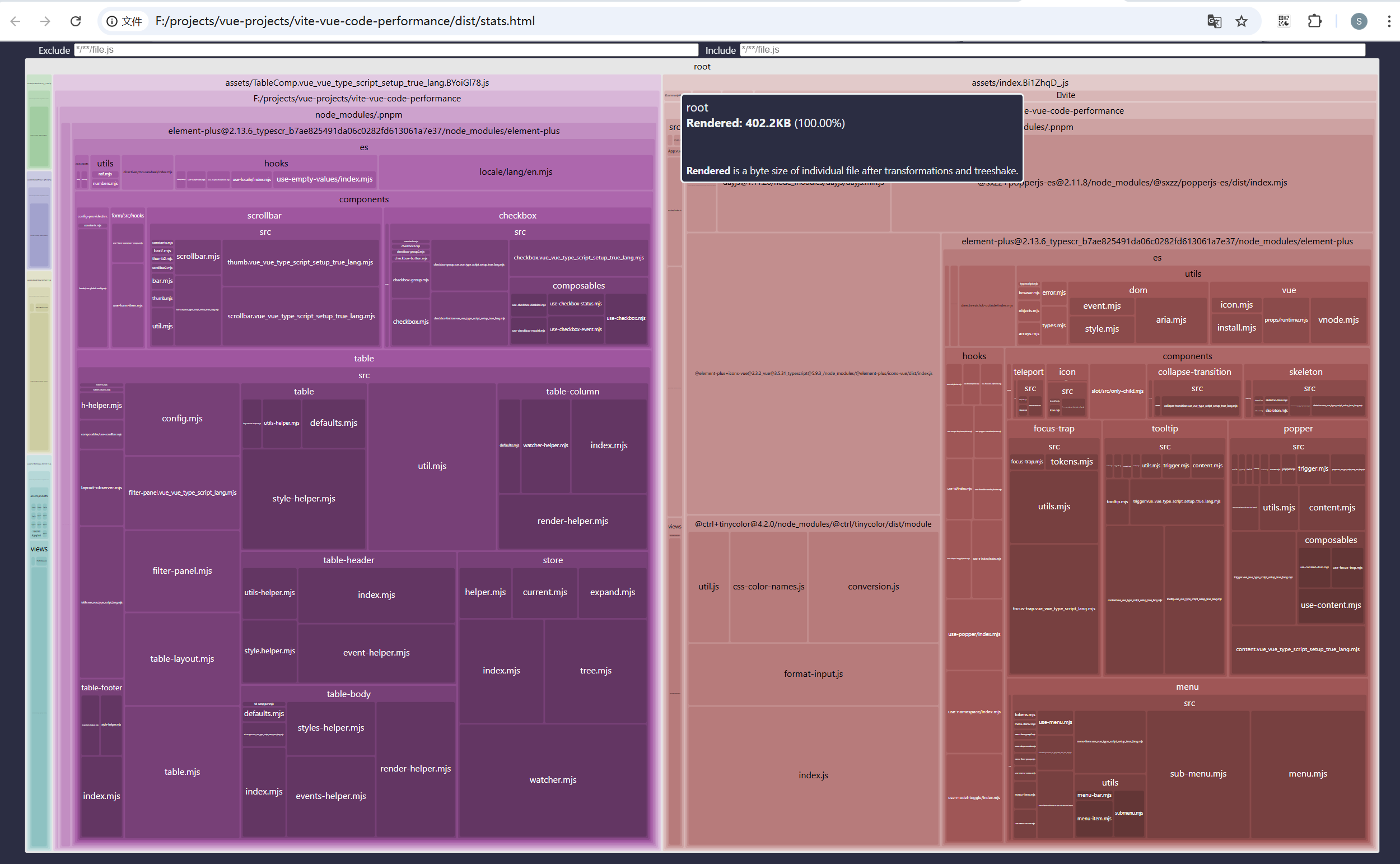Select the format-input.js block
The width and height of the screenshot is (1400, 864).
813,673
